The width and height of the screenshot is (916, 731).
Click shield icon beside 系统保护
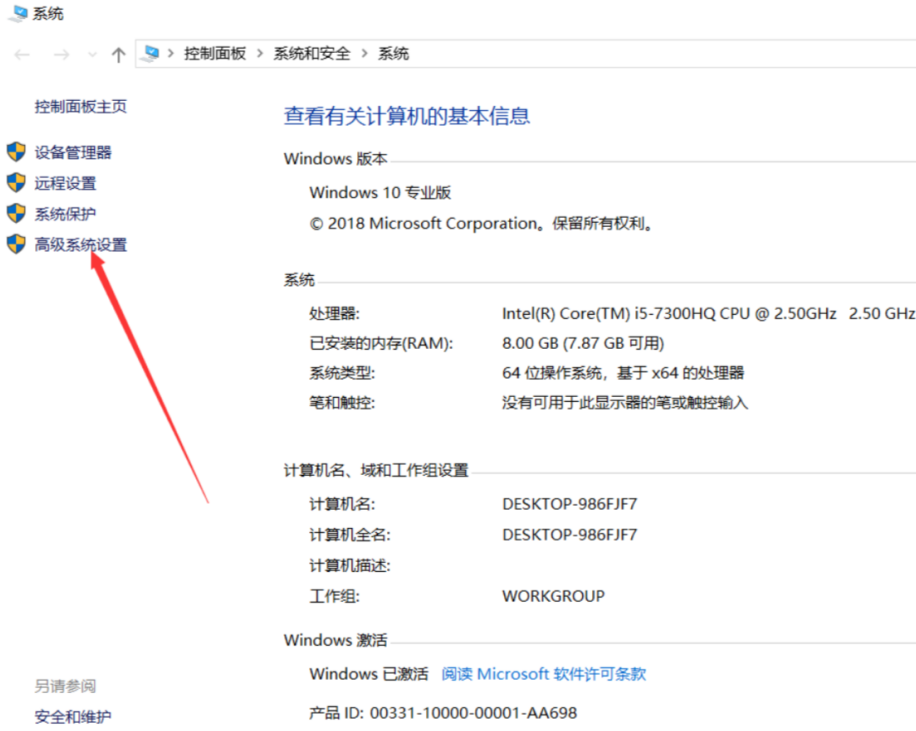point(16,213)
